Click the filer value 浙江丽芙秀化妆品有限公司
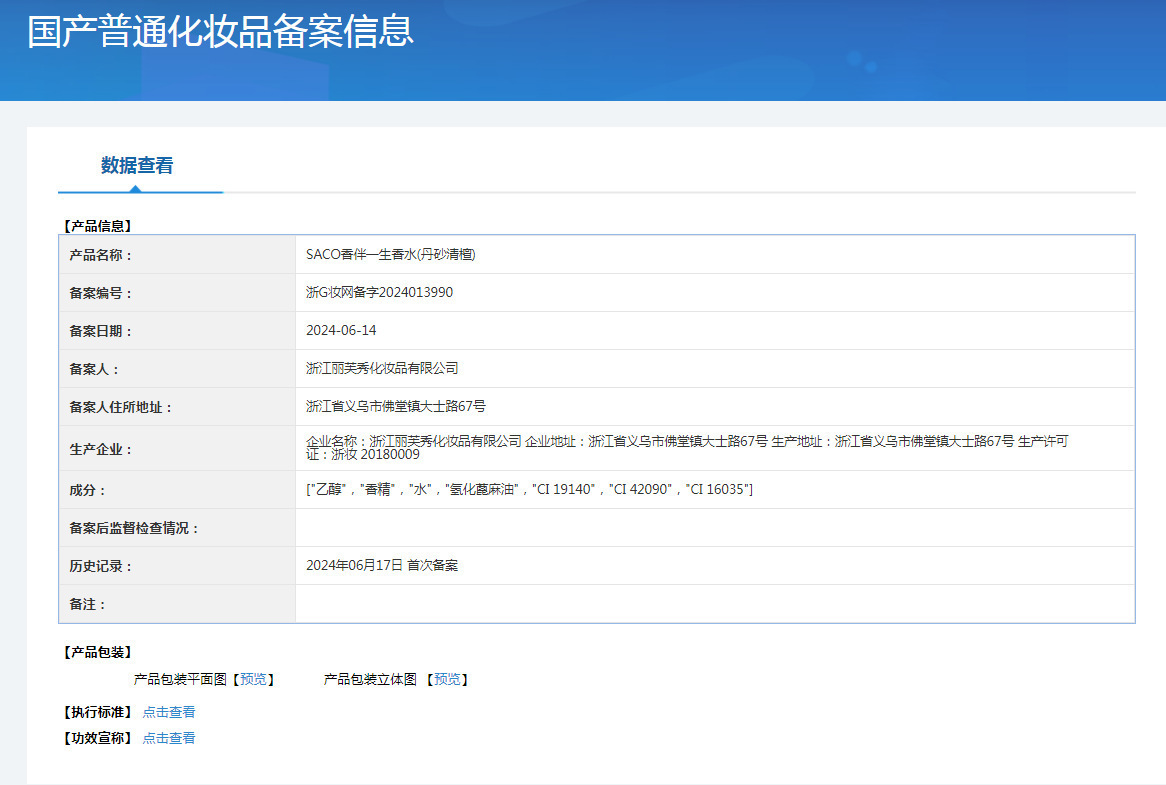This screenshot has height=785, width=1166. (x=382, y=368)
